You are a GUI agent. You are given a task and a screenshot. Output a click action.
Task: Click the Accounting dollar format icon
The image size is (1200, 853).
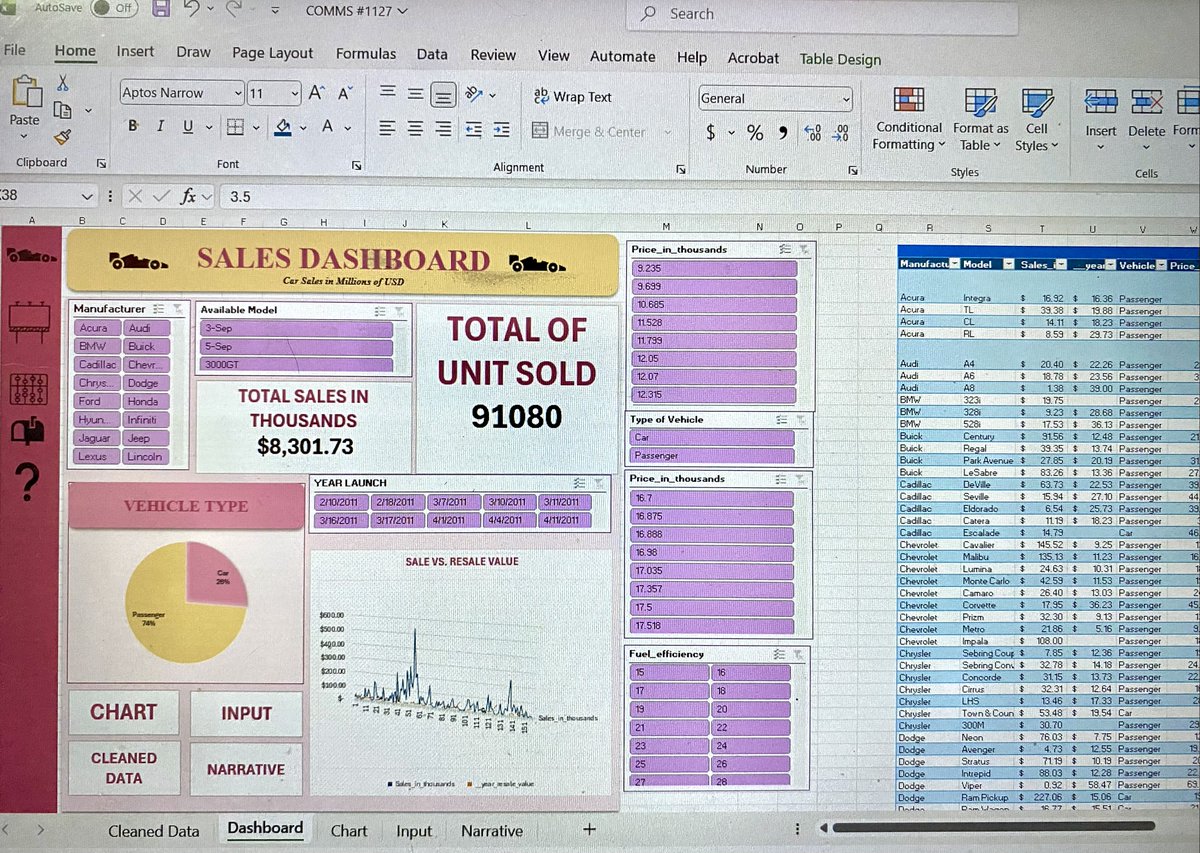point(710,132)
